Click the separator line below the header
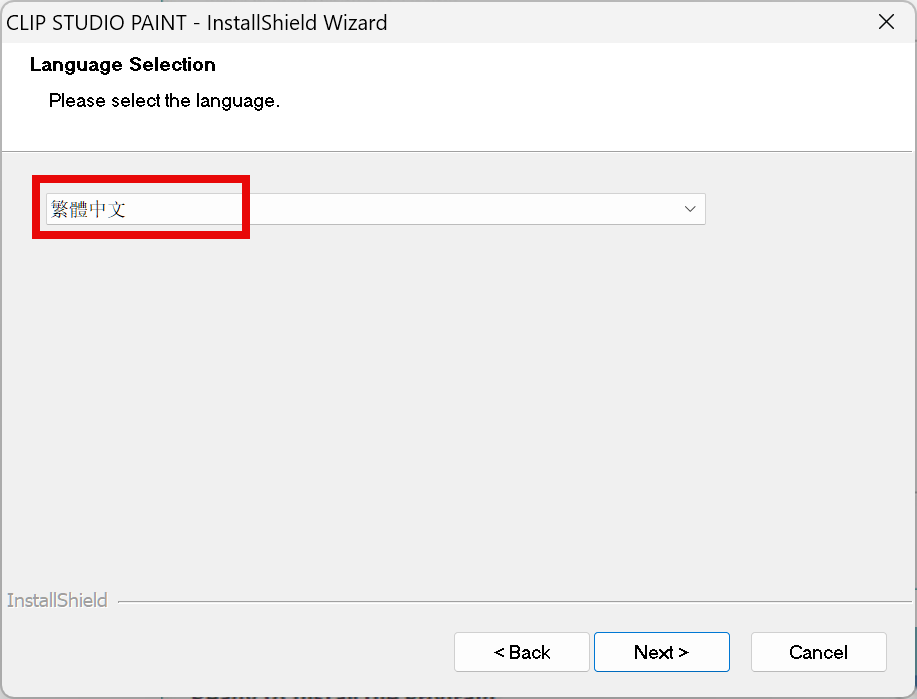This screenshot has width=917, height=699. click(x=450, y=151)
